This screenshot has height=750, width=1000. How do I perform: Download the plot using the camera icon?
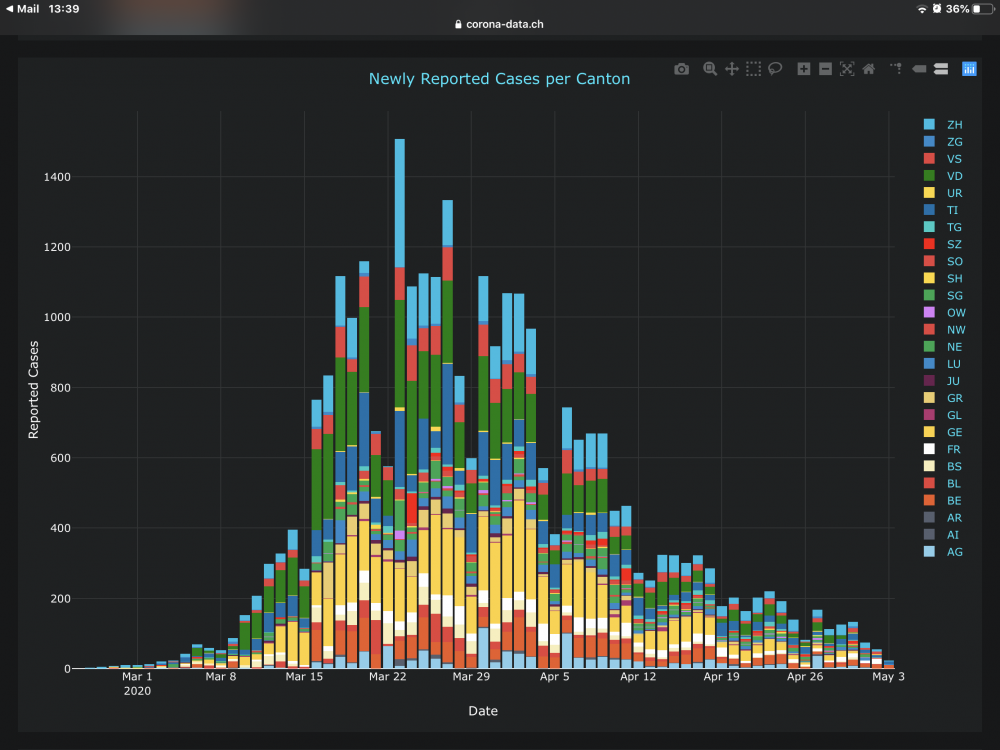681,69
